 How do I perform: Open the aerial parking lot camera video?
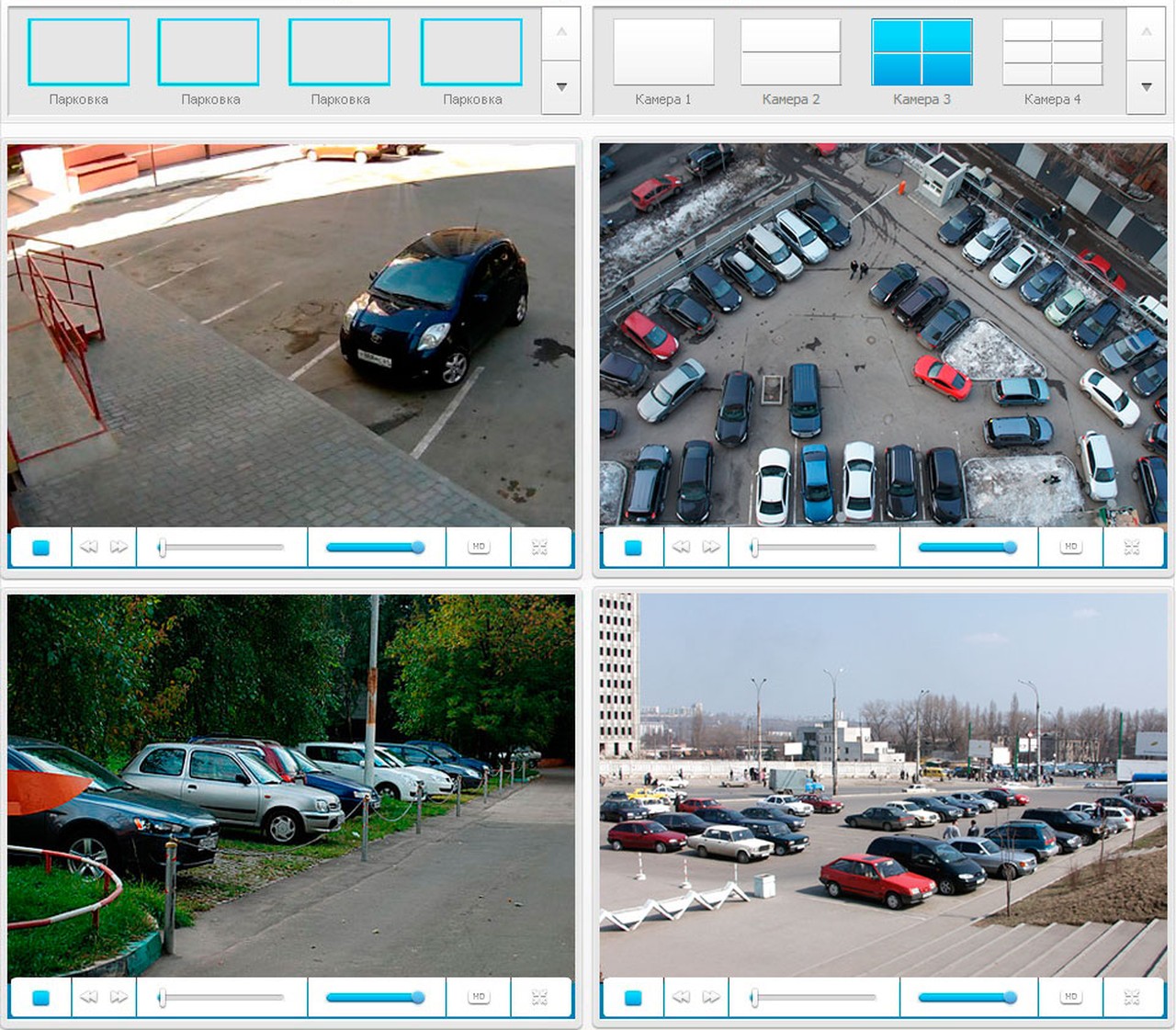coord(883,335)
